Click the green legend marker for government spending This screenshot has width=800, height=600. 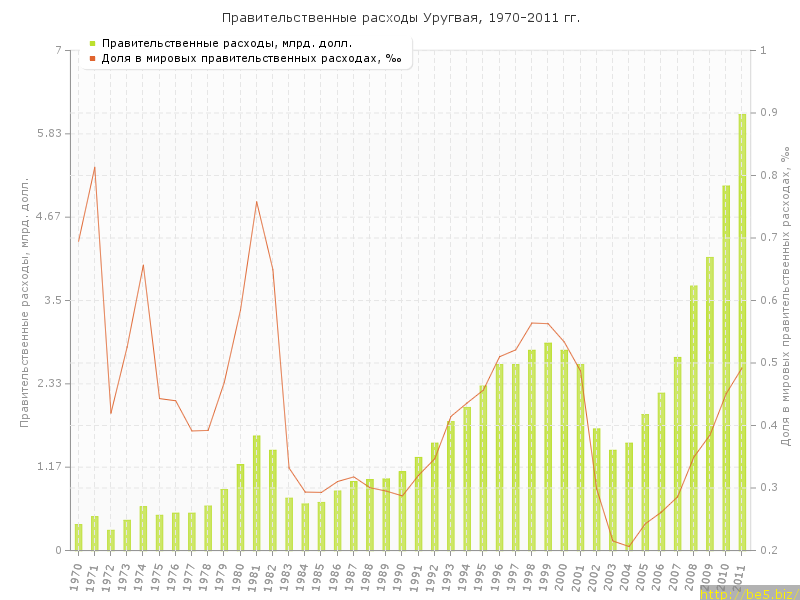(x=92, y=43)
